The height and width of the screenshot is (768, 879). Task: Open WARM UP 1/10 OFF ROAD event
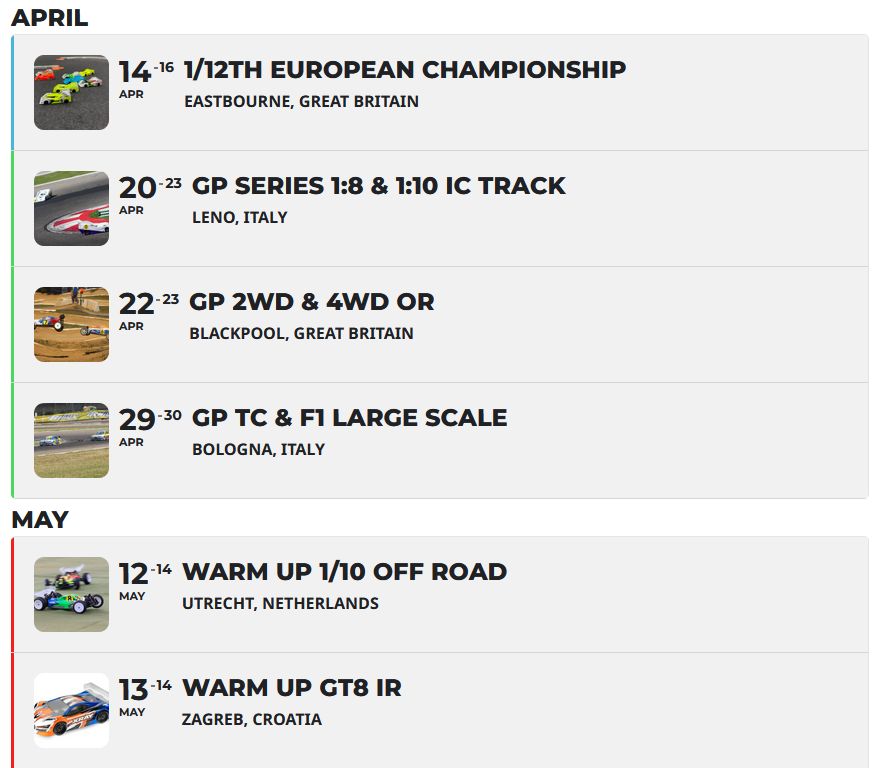pos(345,572)
